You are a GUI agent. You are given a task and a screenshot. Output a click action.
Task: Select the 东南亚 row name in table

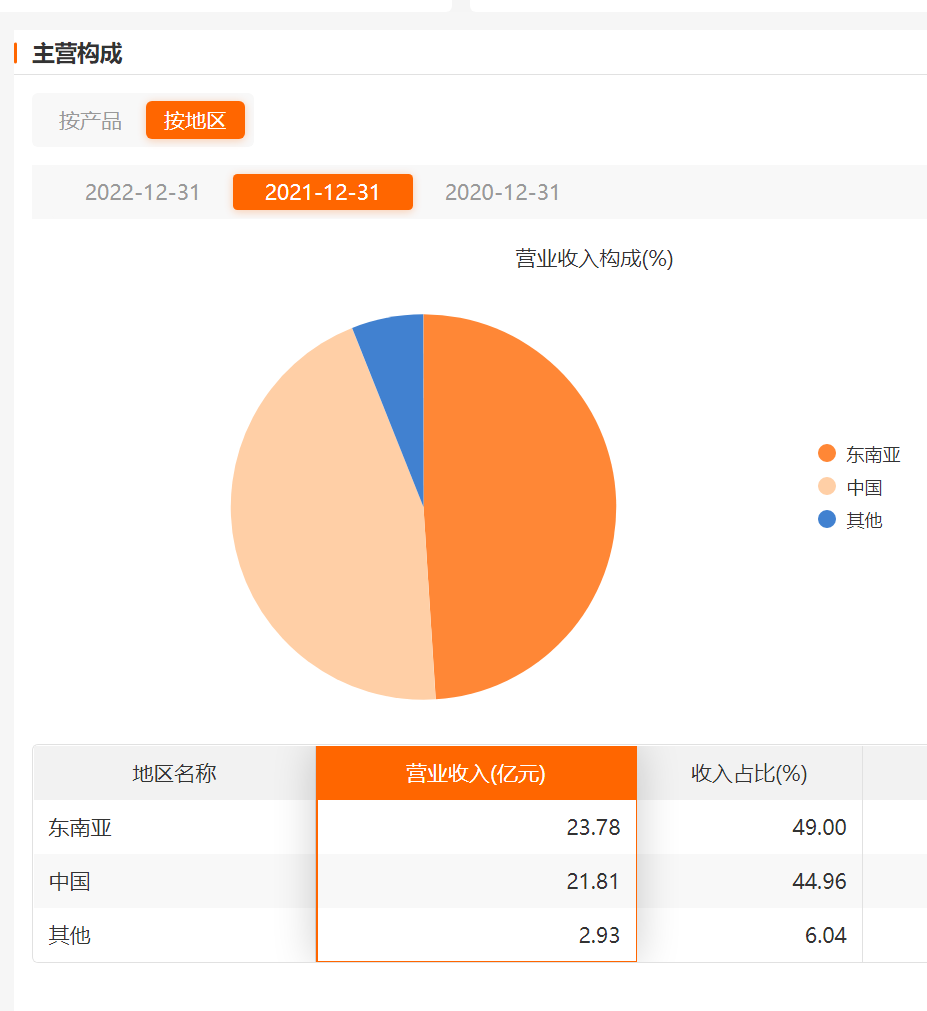(76, 828)
